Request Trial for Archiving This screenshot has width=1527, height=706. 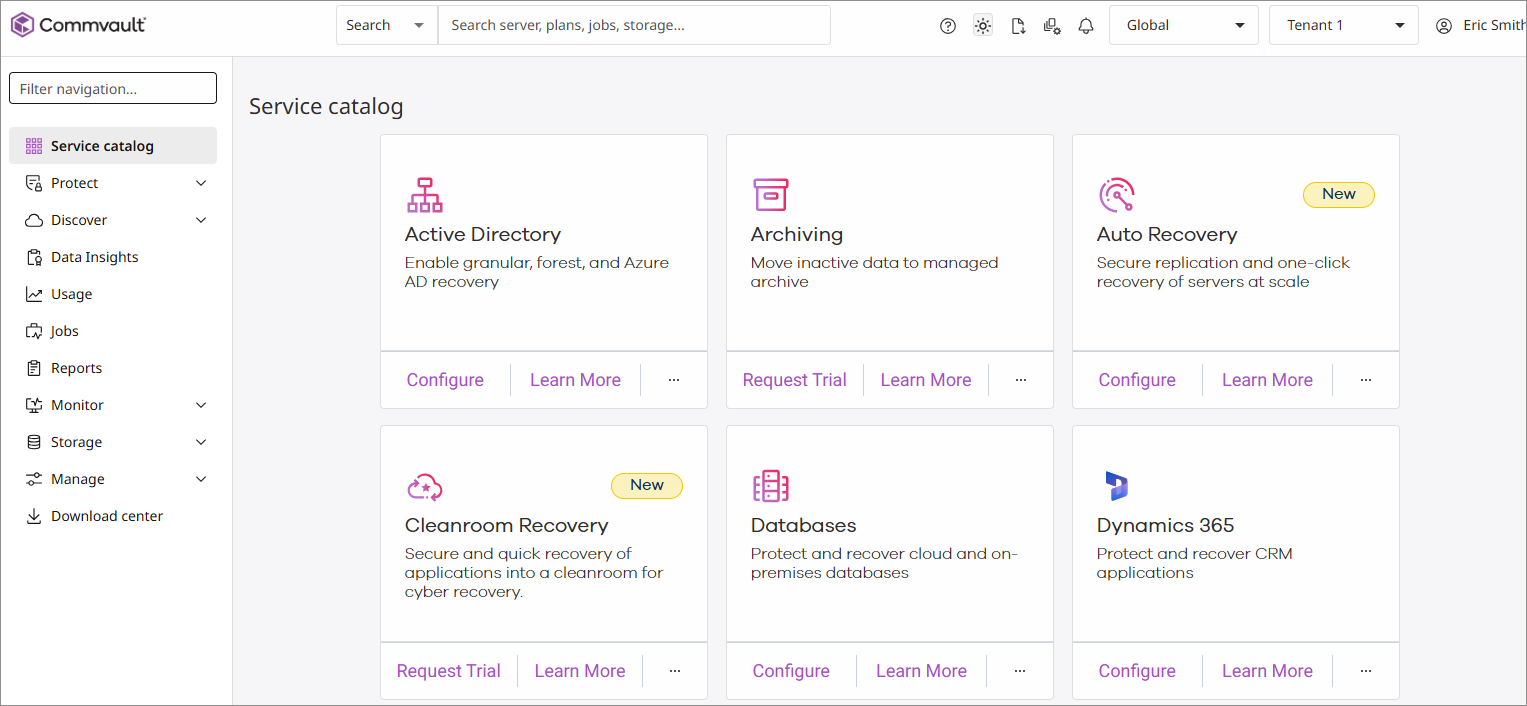click(x=795, y=380)
